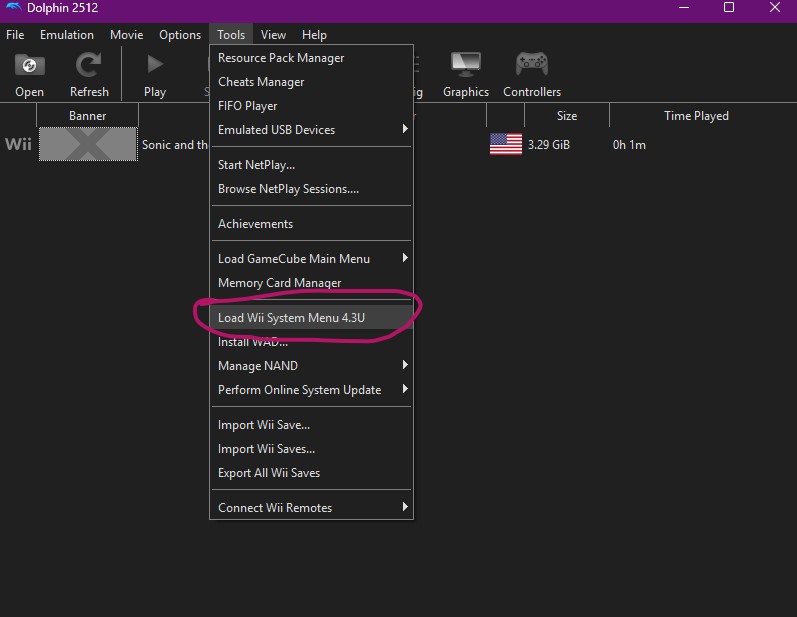This screenshot has height=617, width=797.
Task: Click the Refresh game list icon
Action: click(x=89, y=67)
